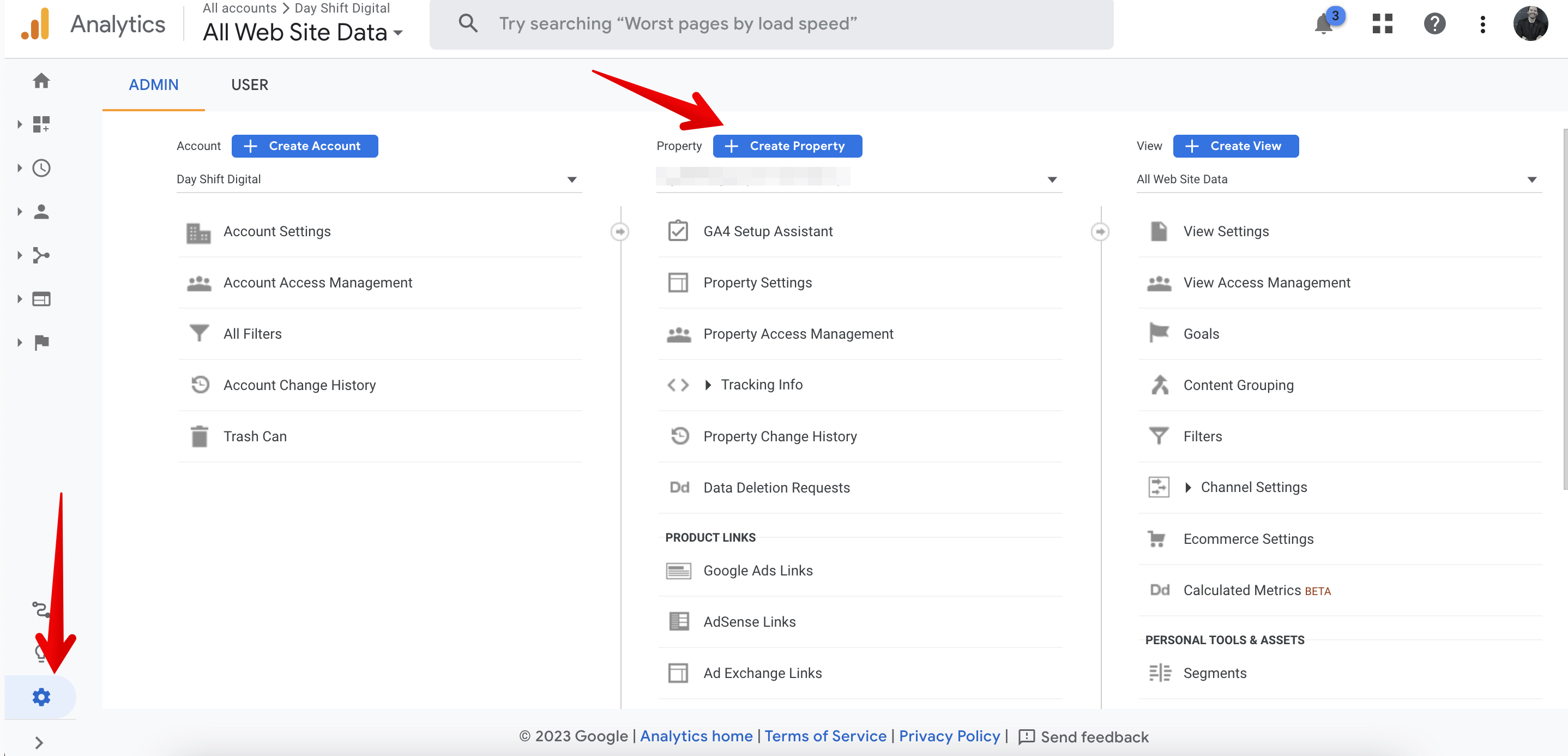This screenshot has height=756, width=1568.
Task: Click the Attribution path icon in sidebar
Action: pos(40,609)
